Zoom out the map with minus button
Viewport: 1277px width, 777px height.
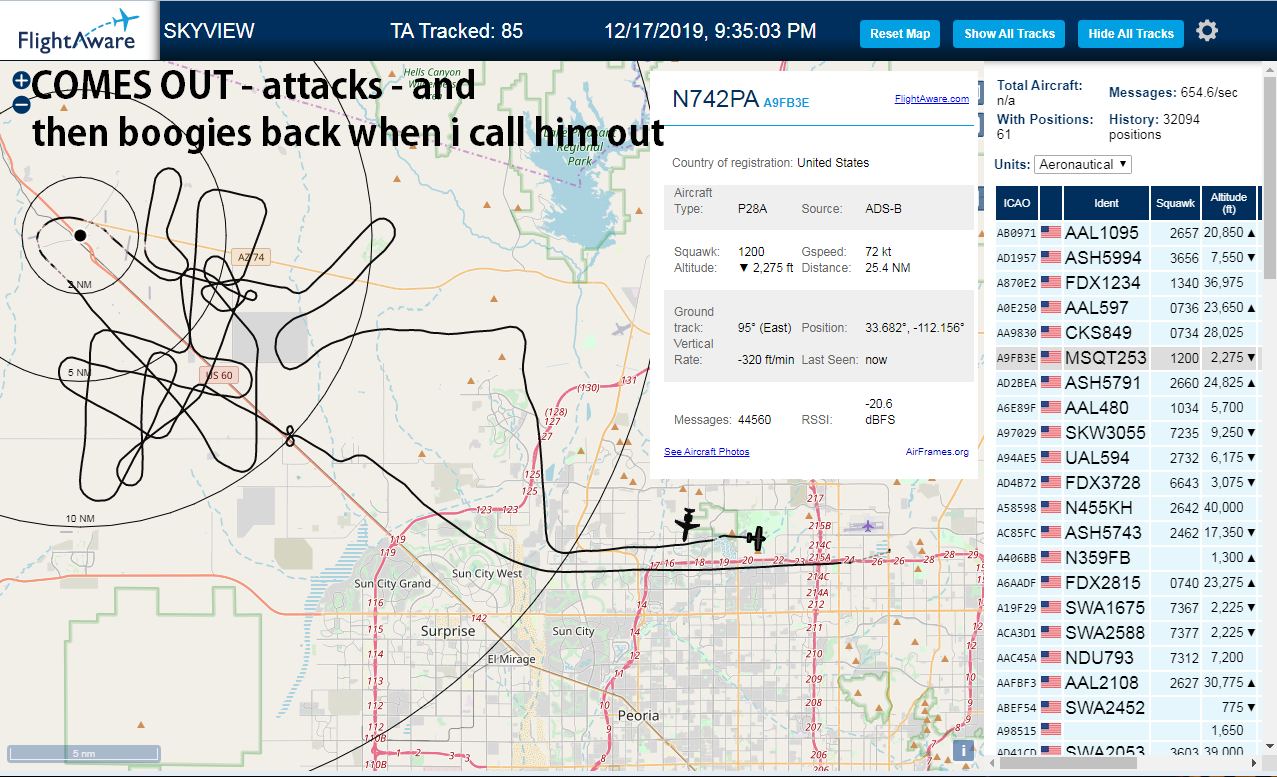21,104
